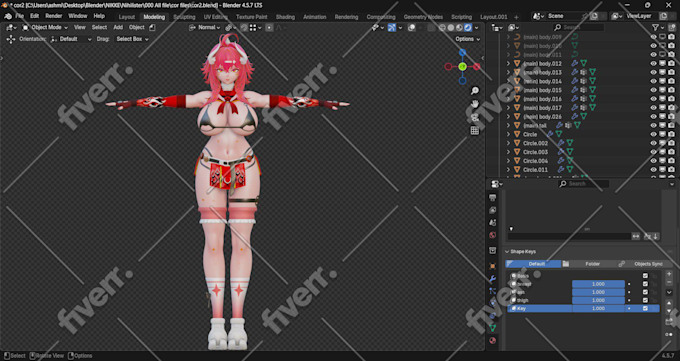Click the modifier wrench icon on body.012 row
Screen dimensions: 680x361
(x=575, y=64)
